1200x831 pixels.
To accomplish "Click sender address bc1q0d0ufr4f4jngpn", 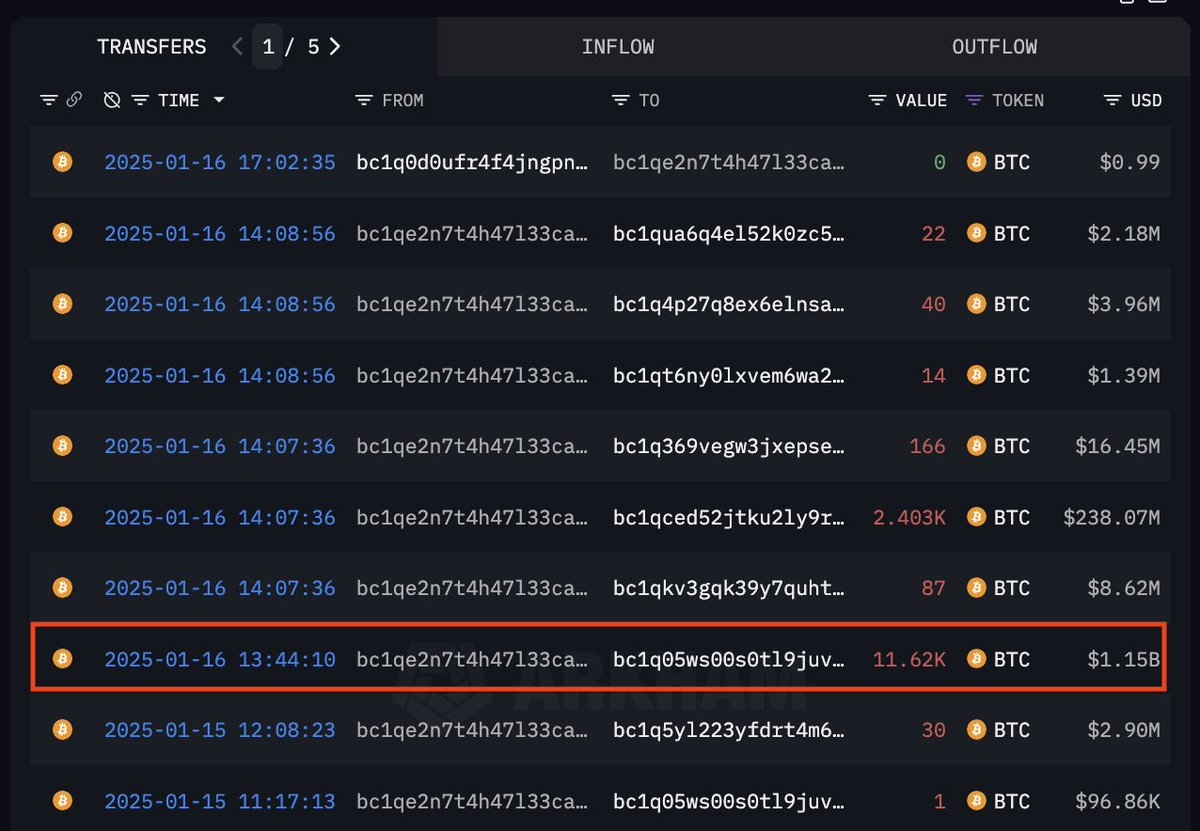I will 472,162.
